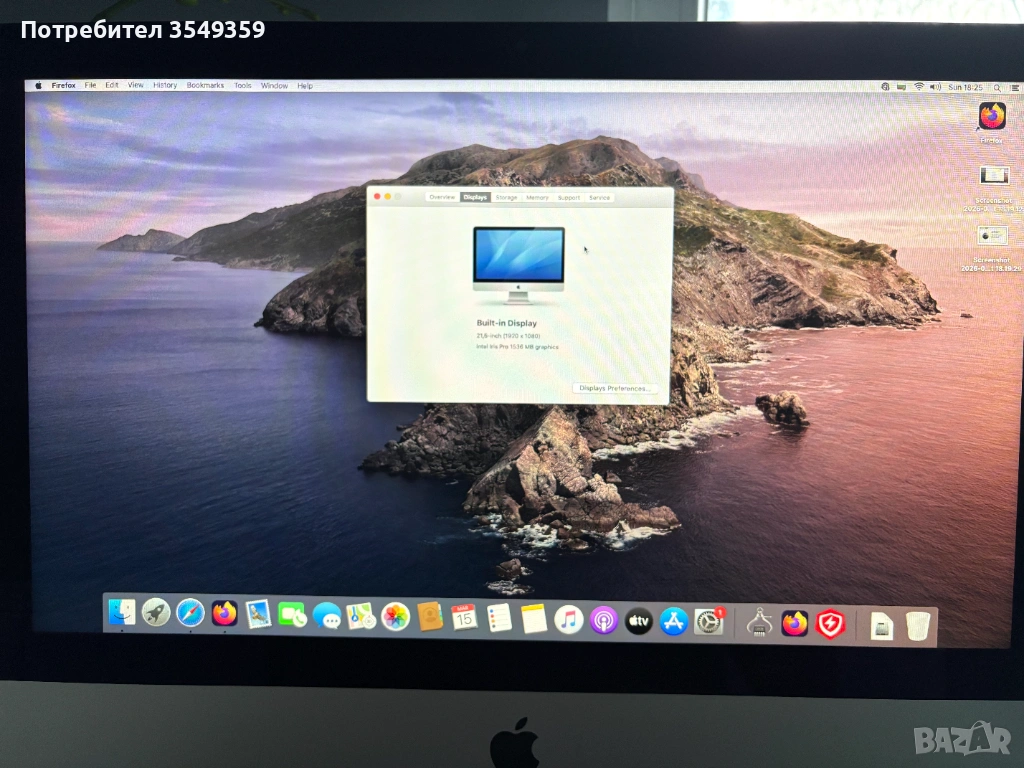The height and width of the screenshot is (768, 1024).
Task: Open the App Store dock icon
Action: (x=673, y=621)
